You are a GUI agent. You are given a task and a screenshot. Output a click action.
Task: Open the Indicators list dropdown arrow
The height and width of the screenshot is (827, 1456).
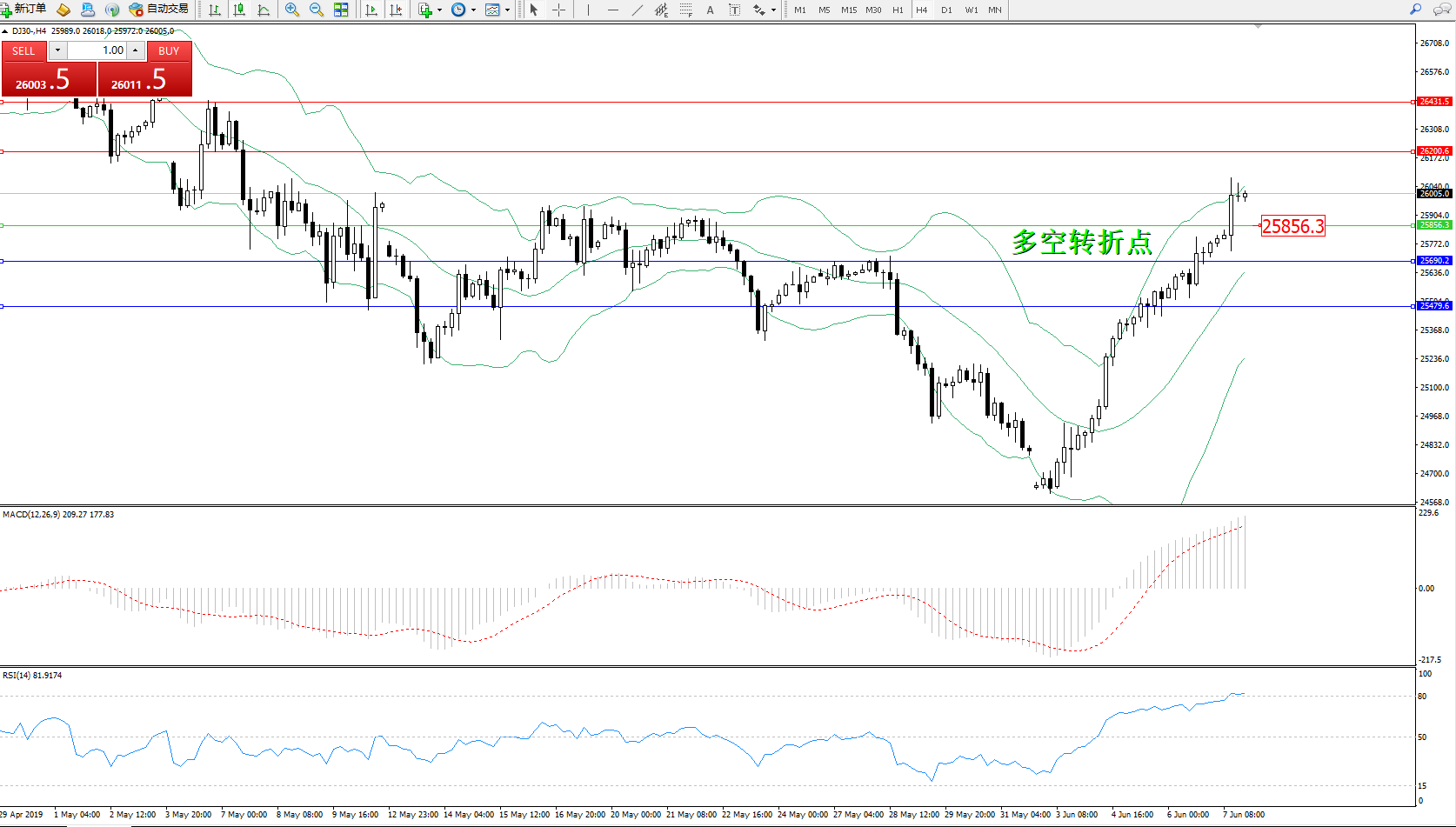[439, 10]
